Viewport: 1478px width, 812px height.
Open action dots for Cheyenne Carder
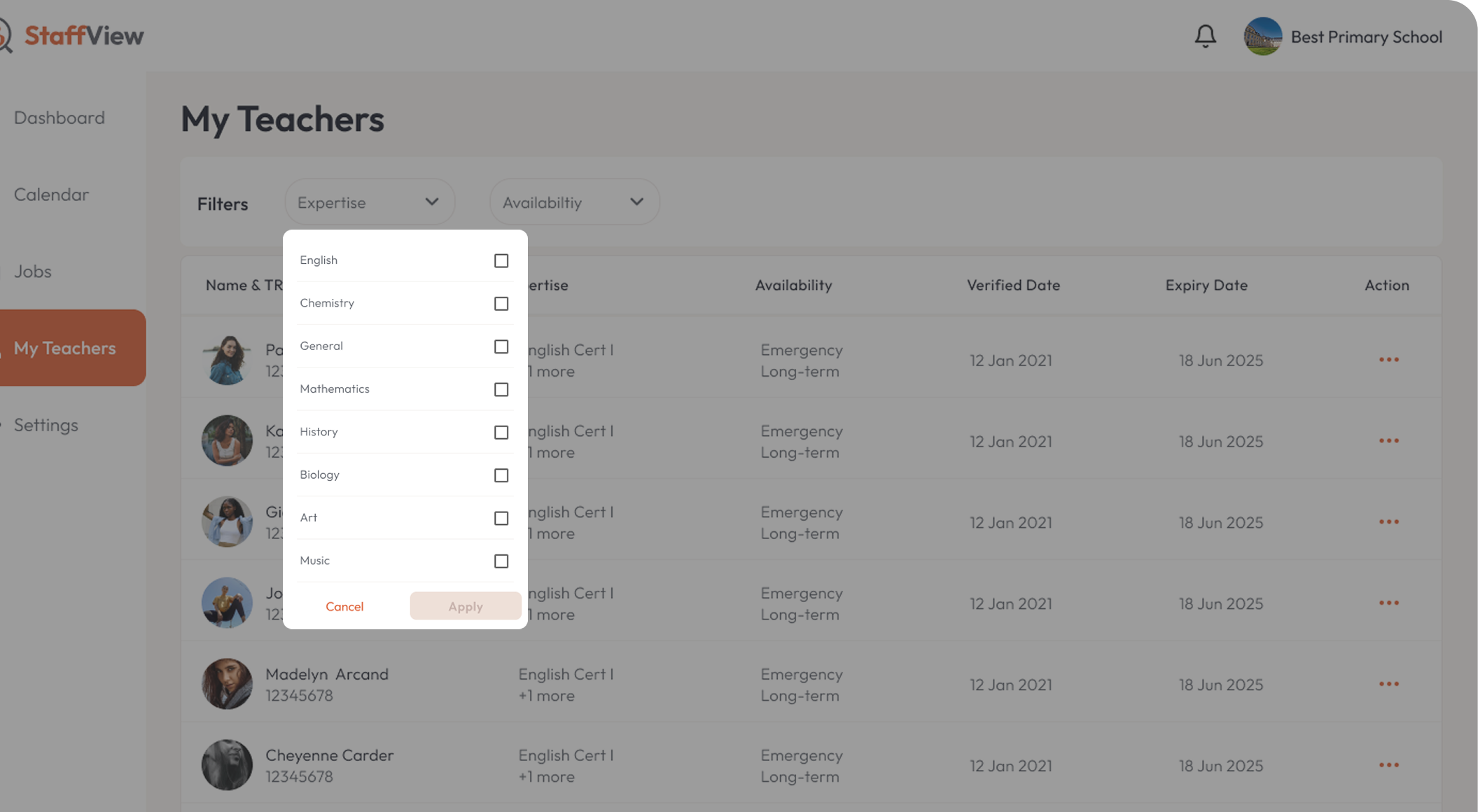pyautogui.click(x=1388, y=765)
